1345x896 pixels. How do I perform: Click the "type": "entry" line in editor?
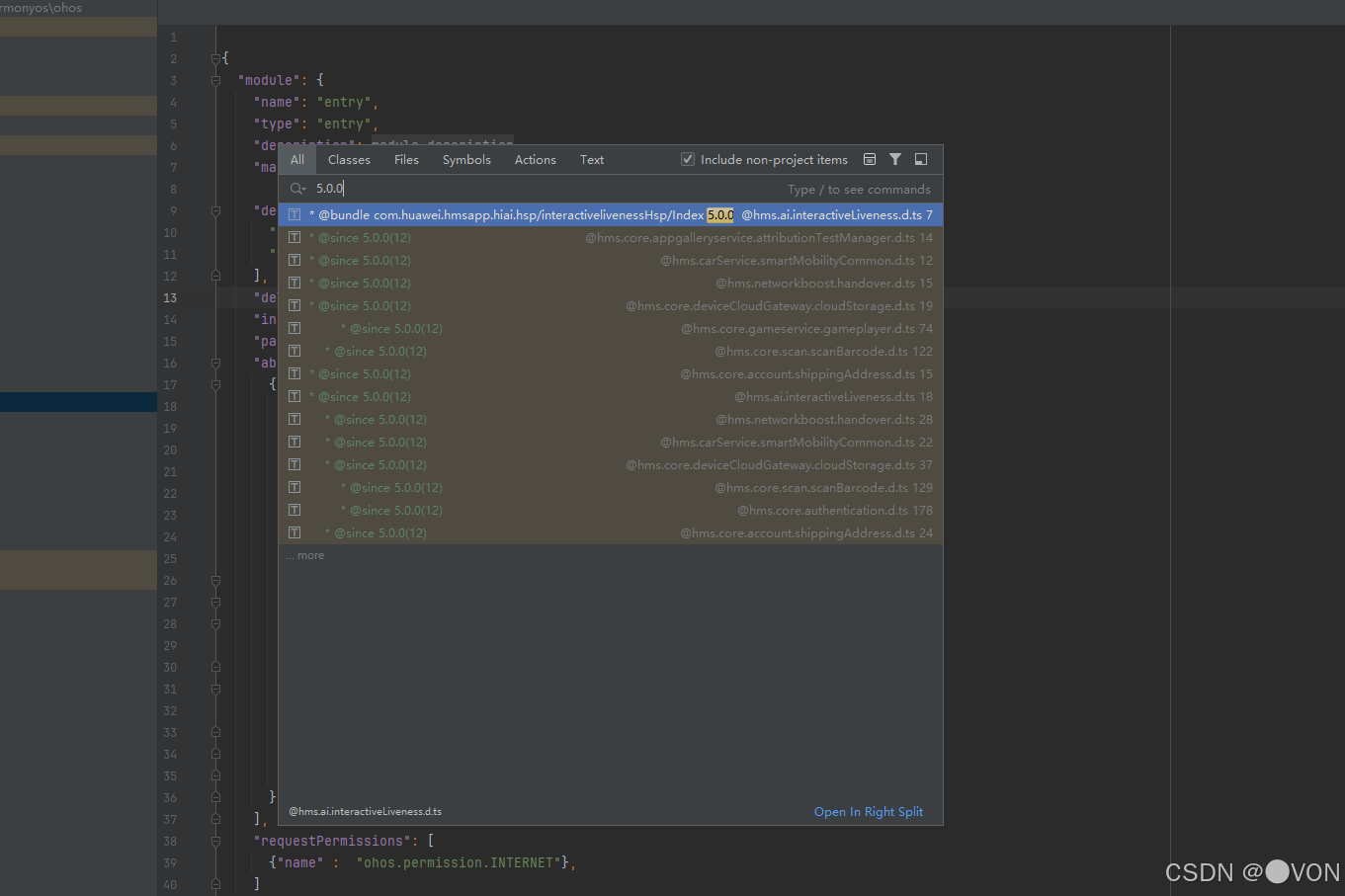click(x=315, y=124)
